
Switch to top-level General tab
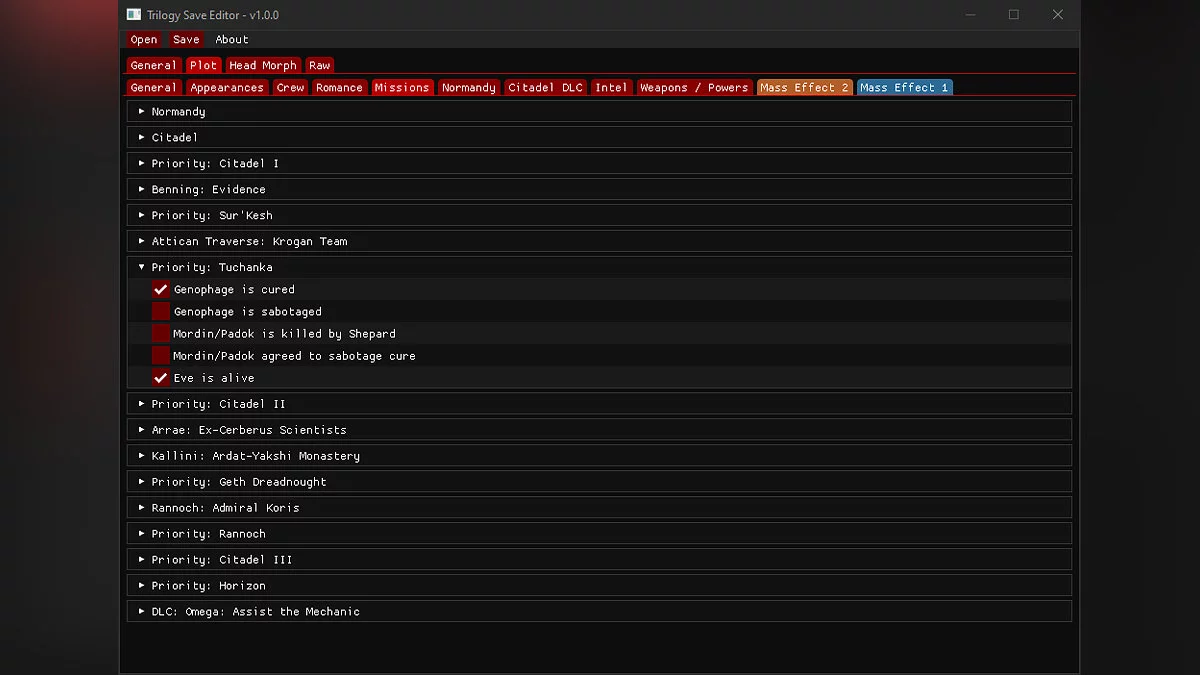pos(153,65)
